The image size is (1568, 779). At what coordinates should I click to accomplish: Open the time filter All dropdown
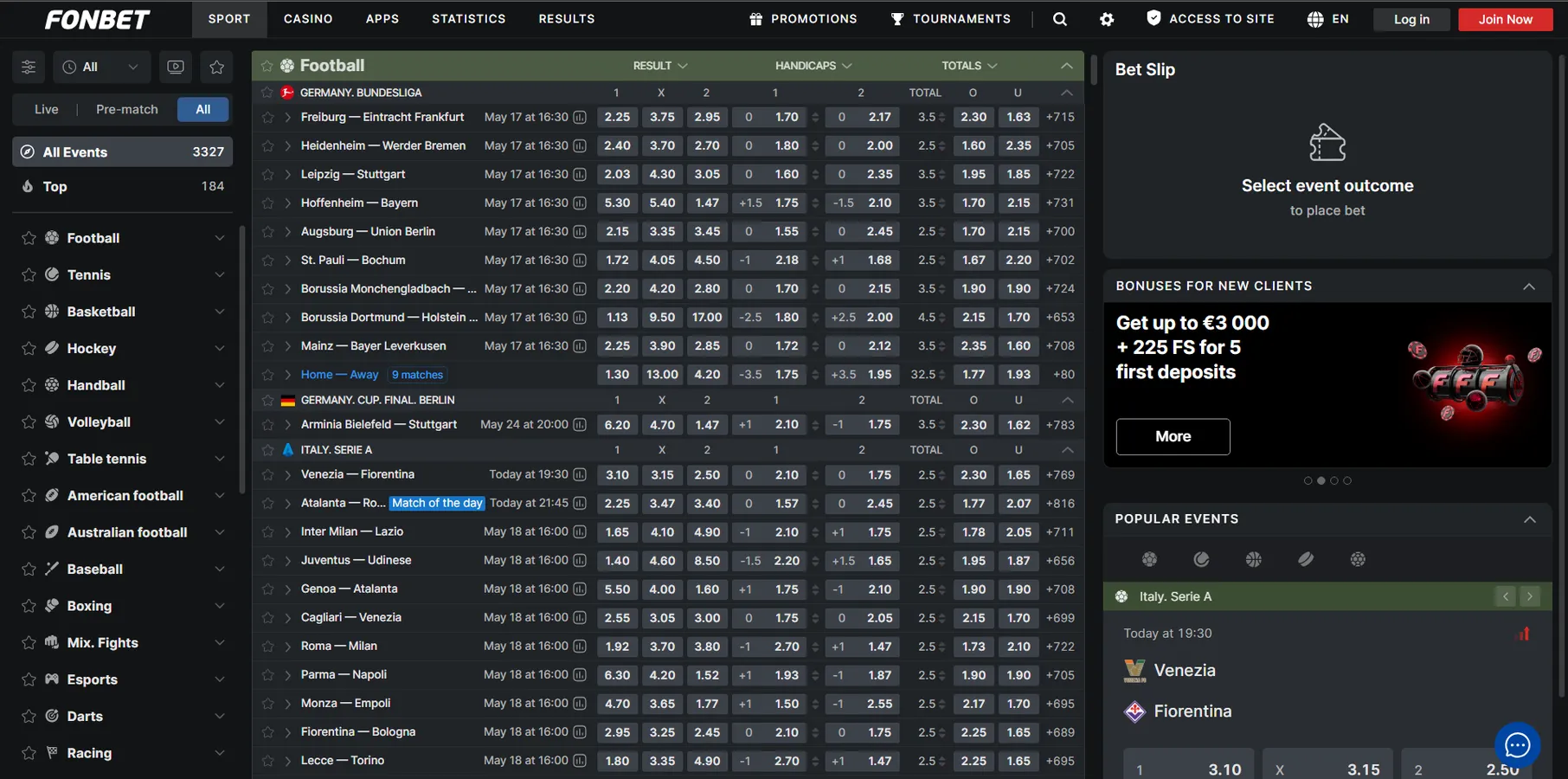101,67
